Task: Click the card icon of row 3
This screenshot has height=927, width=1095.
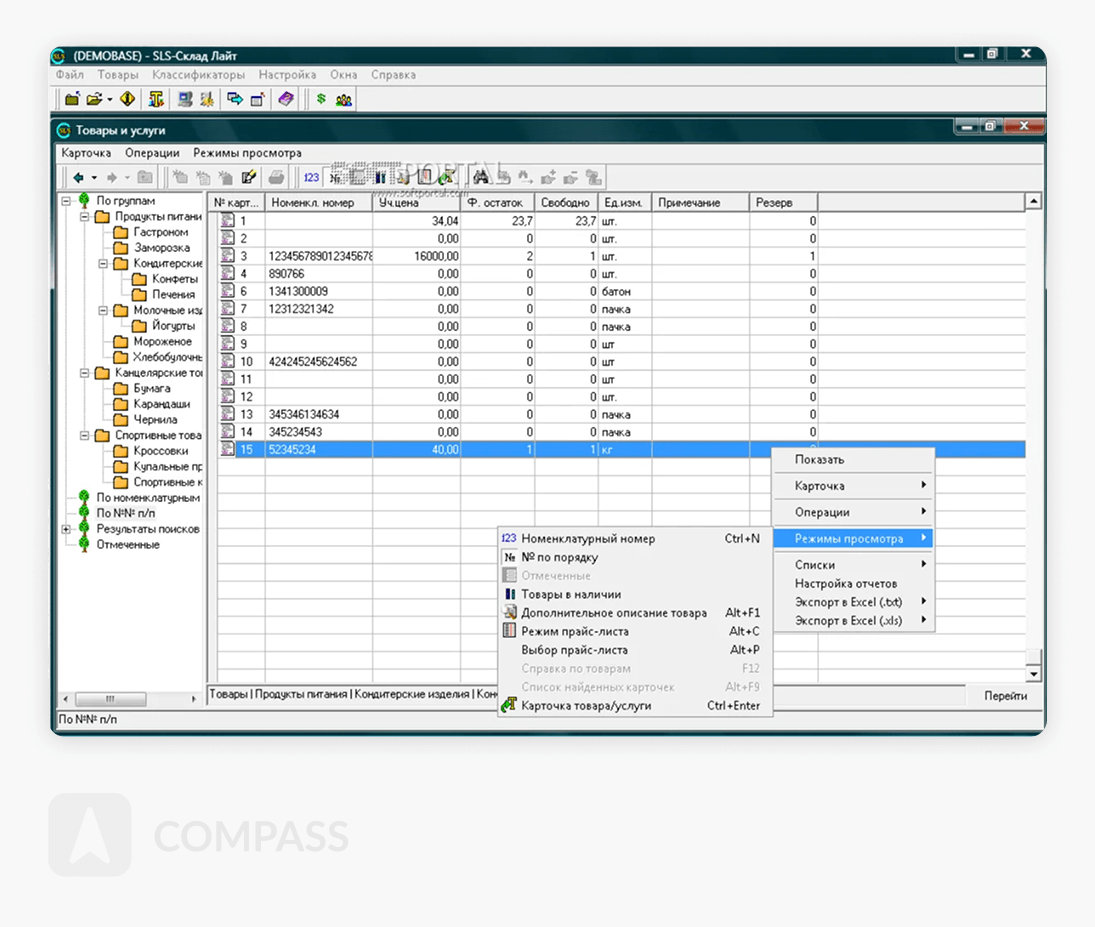Action: click(228, 256)
